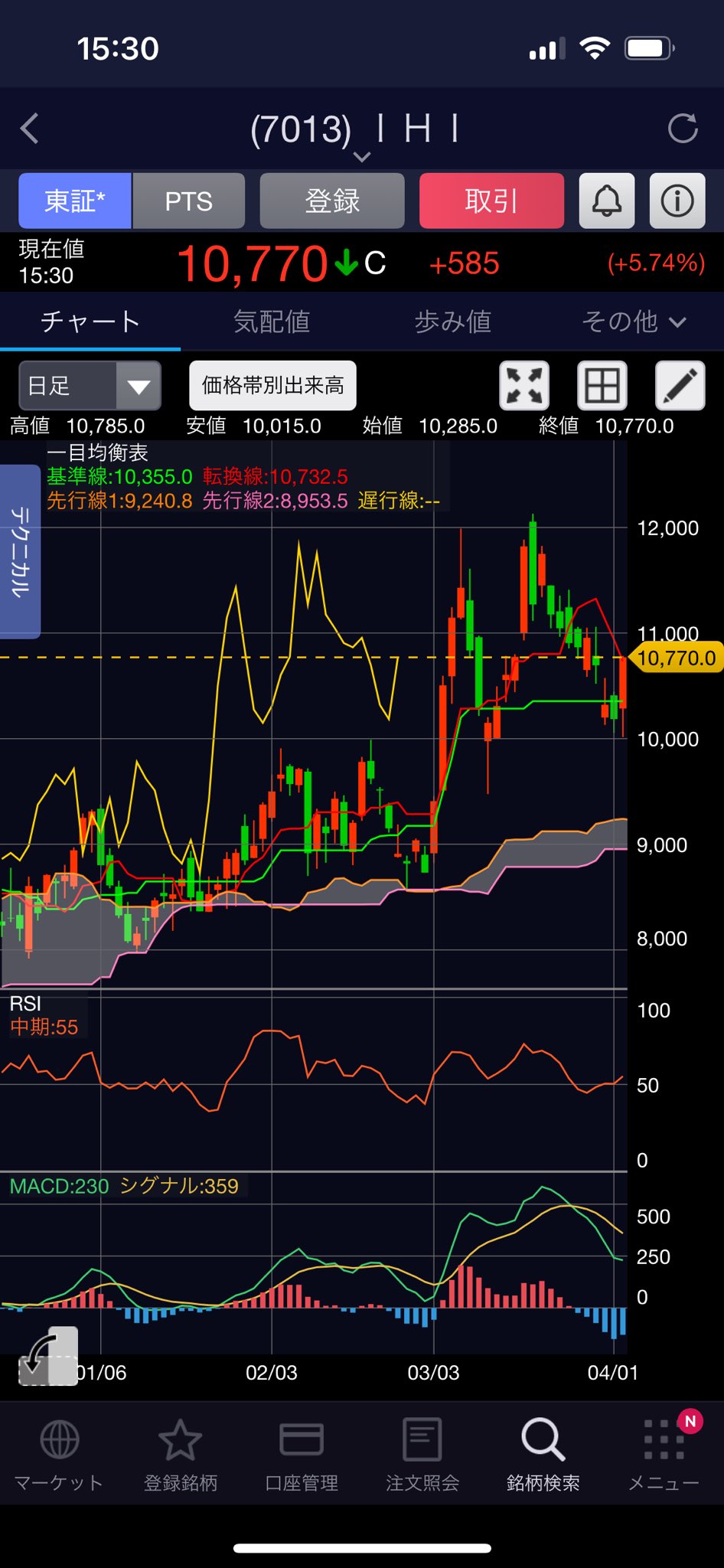Open chart drawing pencil tool
The width and height of the screenshot is (724, 1568).
tap(680, 385)
